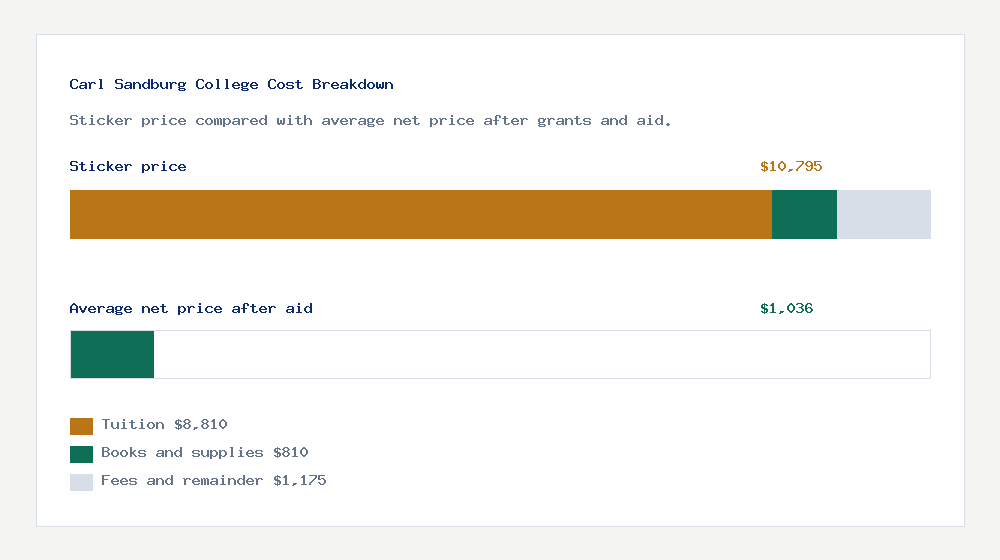This screenshot has width=1000, height=560.
Task: Select the green filled portion of net price bar
Action: (112, 354)
